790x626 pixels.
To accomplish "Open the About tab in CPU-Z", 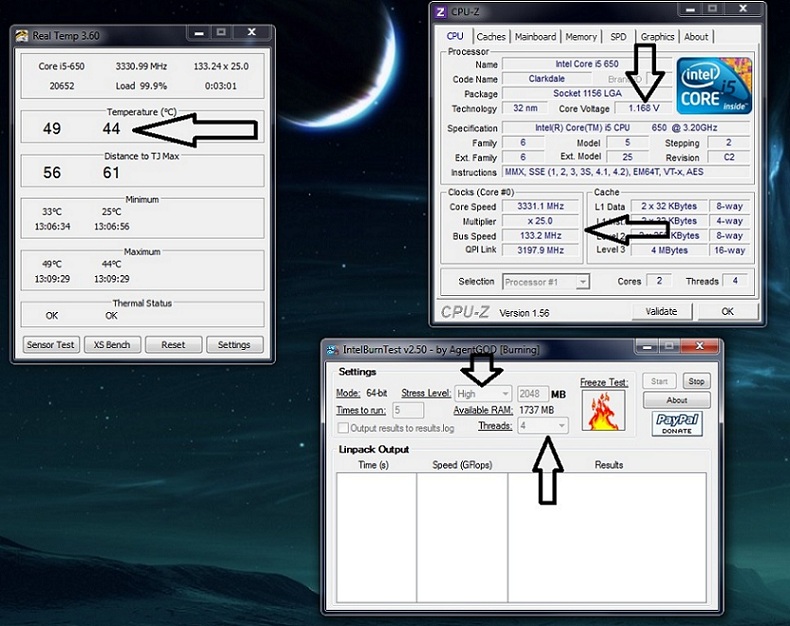I will click(696, 37).
